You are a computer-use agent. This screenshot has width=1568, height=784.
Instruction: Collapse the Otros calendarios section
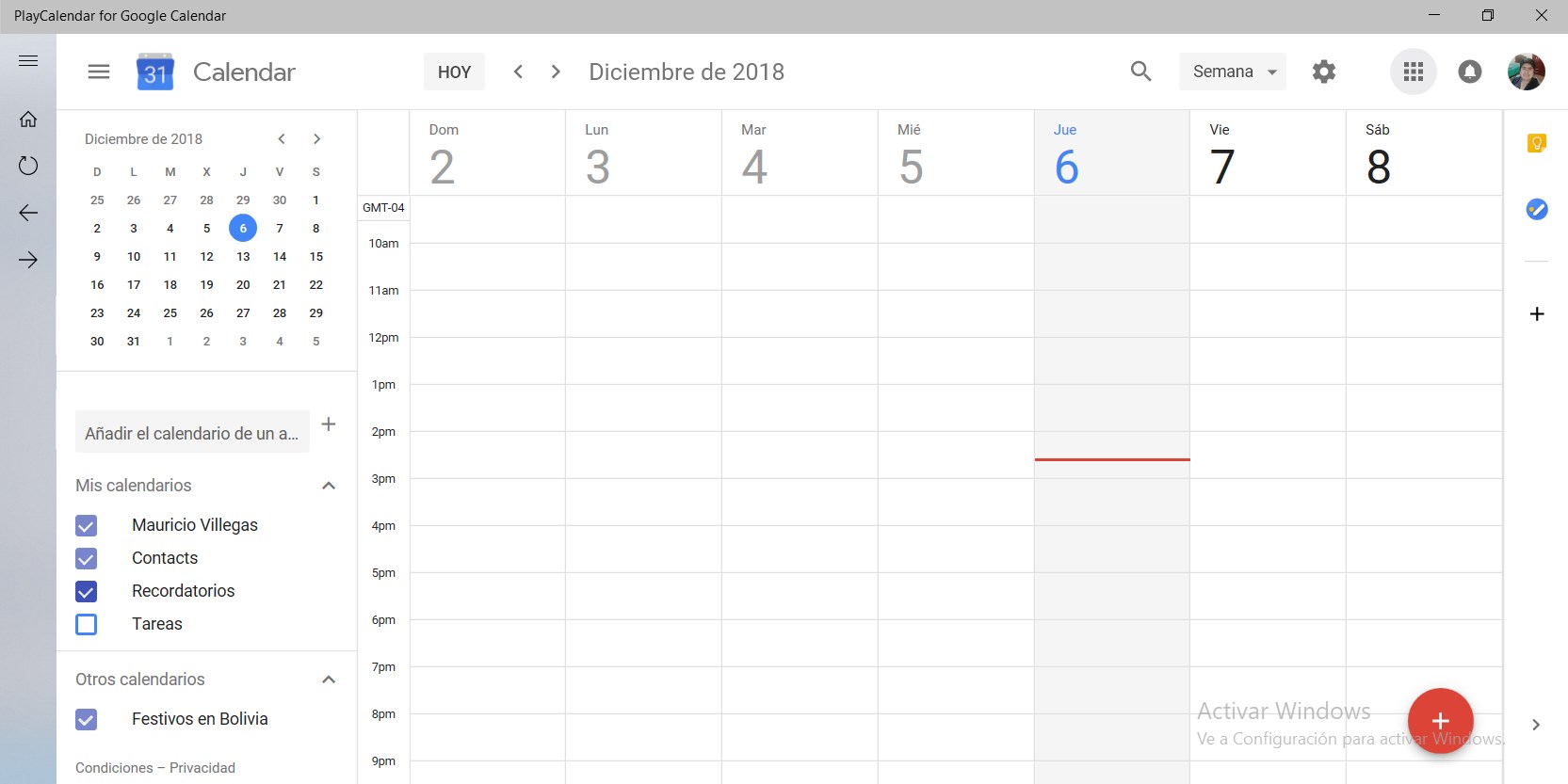329,680
